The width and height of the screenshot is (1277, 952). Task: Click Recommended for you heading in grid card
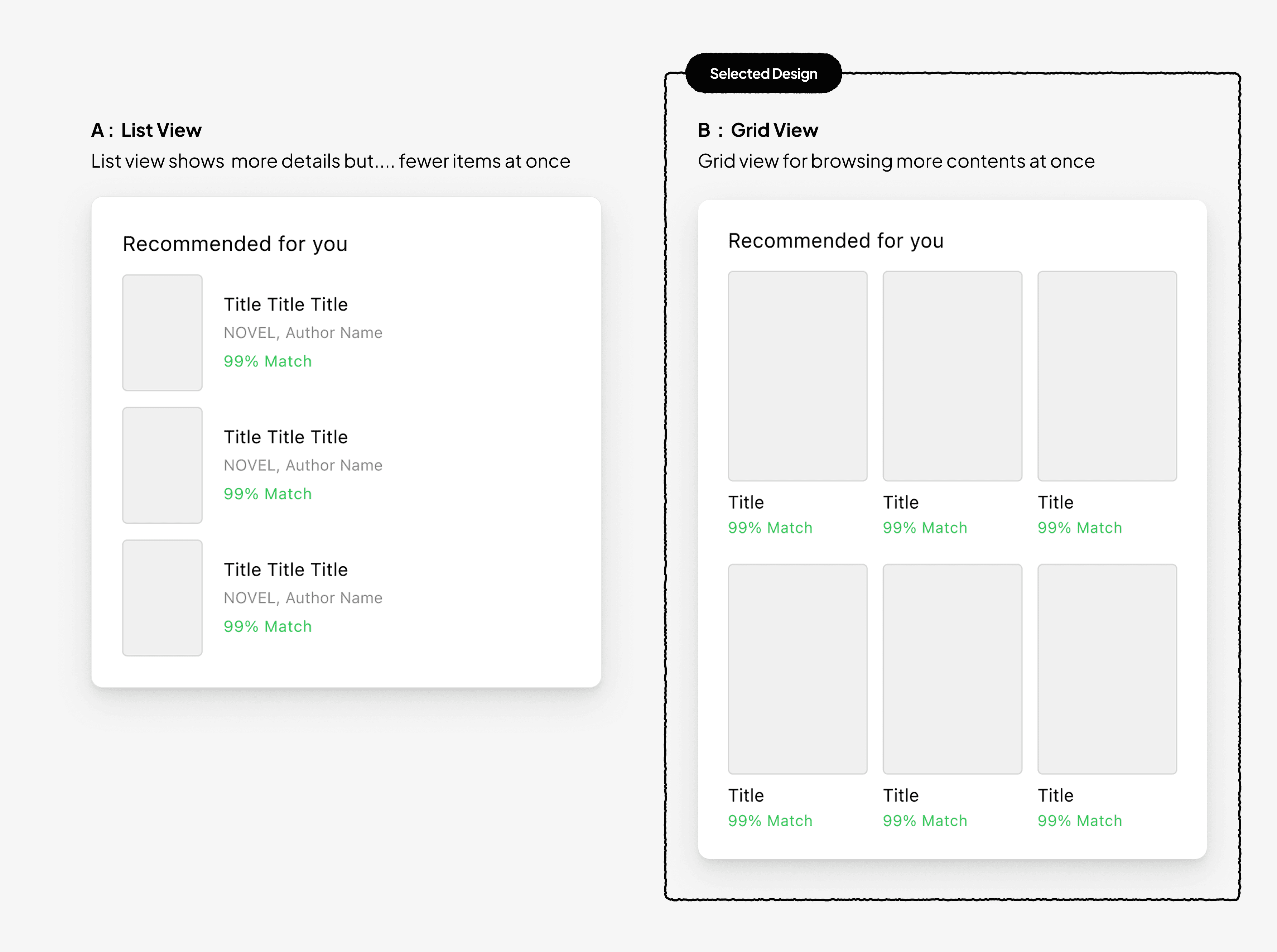click(836, 241)
